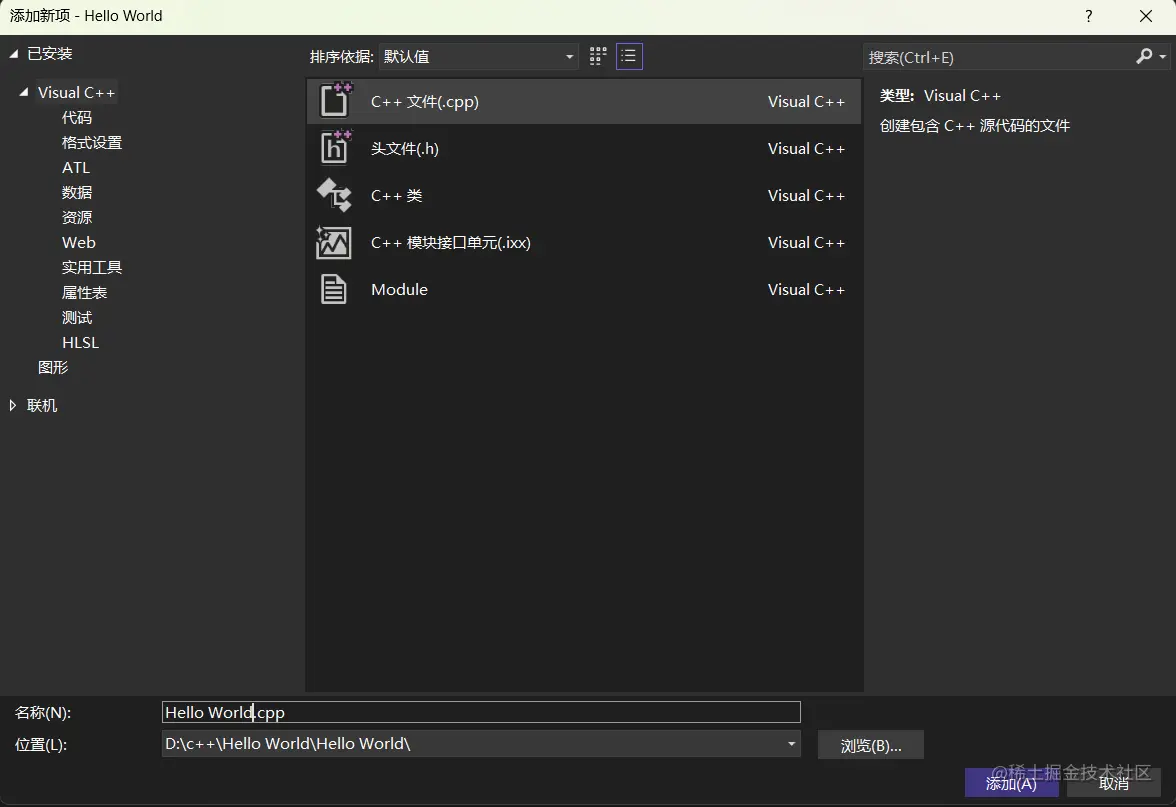
Task: Switch to small icons list view
Action: pyautogui.click(x=629, y=56)
